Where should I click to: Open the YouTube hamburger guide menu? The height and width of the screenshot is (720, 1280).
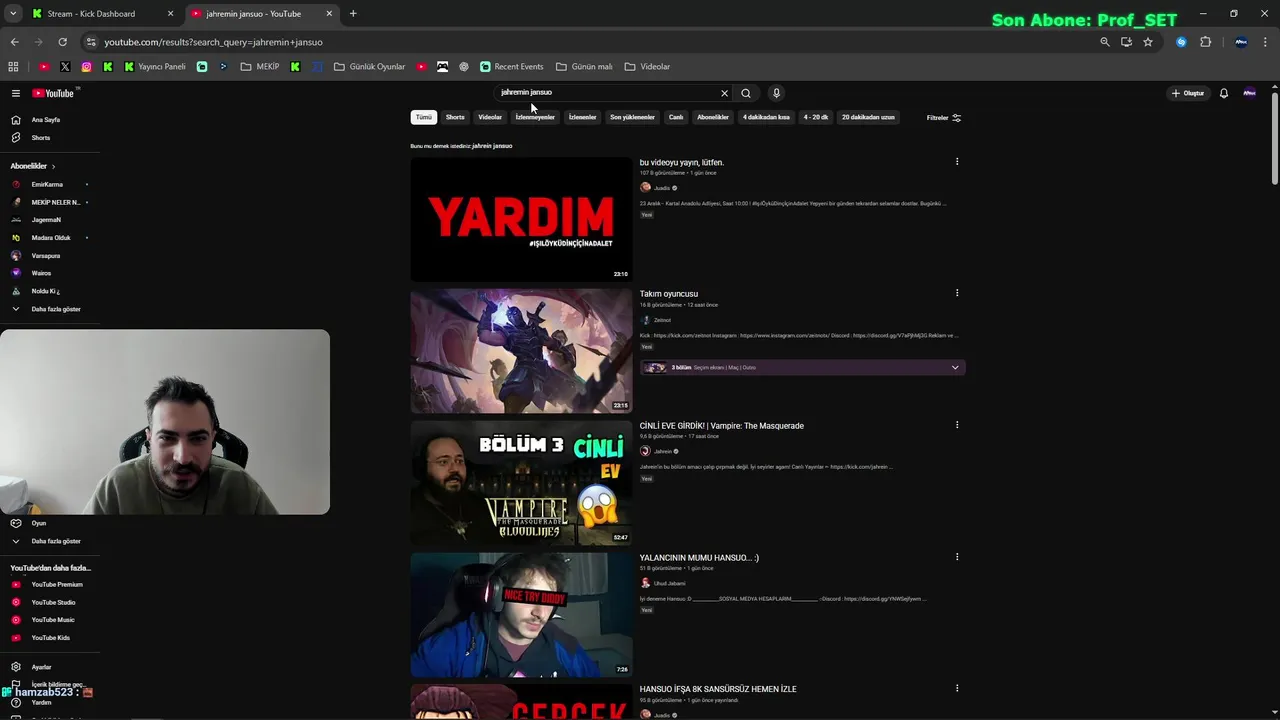pyautogui.click(x=16, y=93)
